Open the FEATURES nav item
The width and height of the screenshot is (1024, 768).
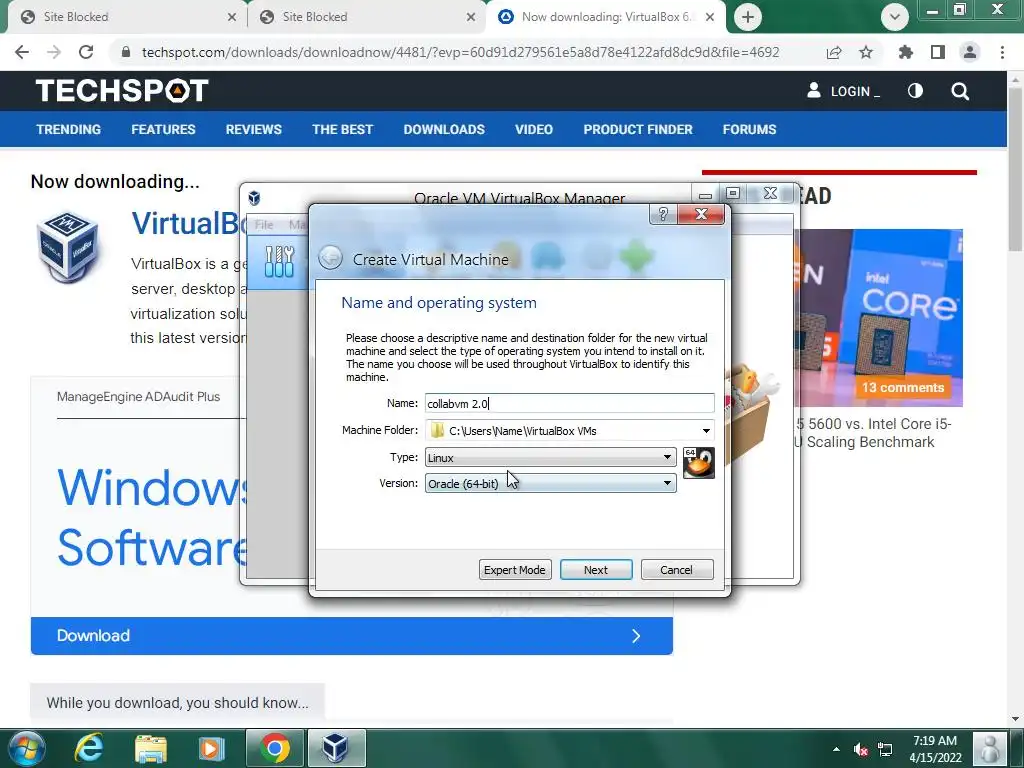click(x=163, y=129)
